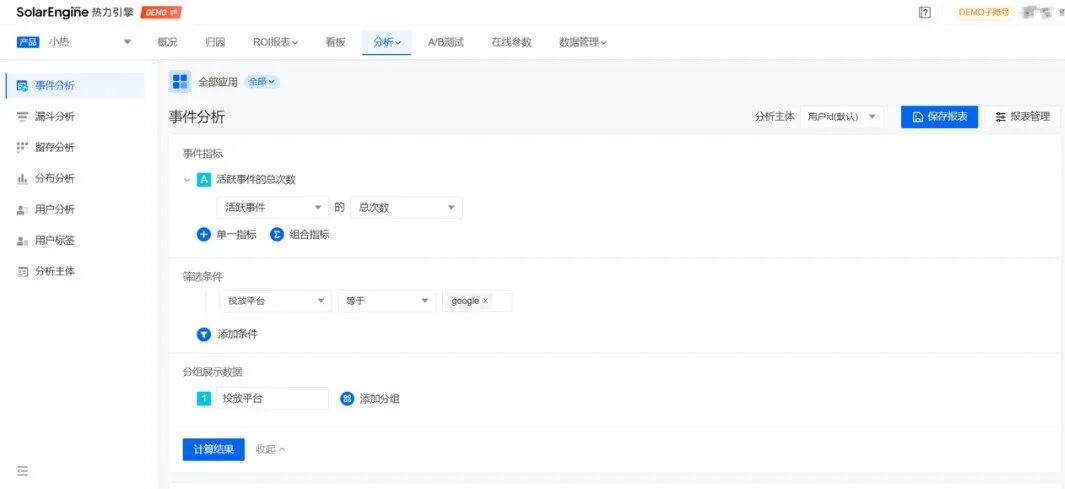Viewport: 1065px width, 489px height.
Task: Collapse the sidebar with hamburger icon
Action: pos(22,471)
